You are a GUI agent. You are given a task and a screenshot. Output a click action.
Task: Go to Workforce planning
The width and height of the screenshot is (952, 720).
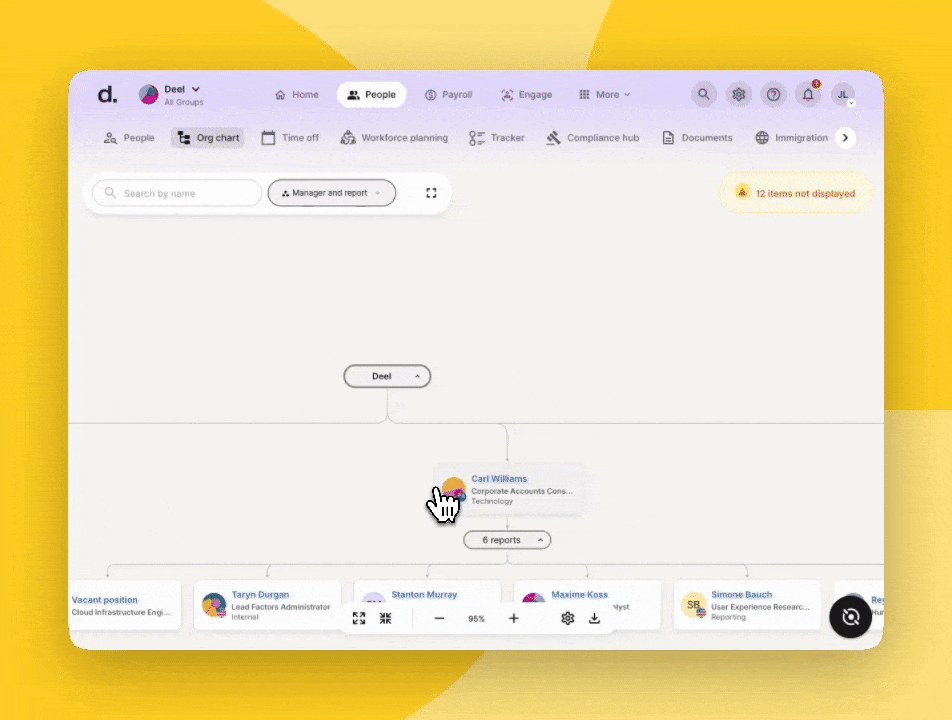click(x=394, y=138)
